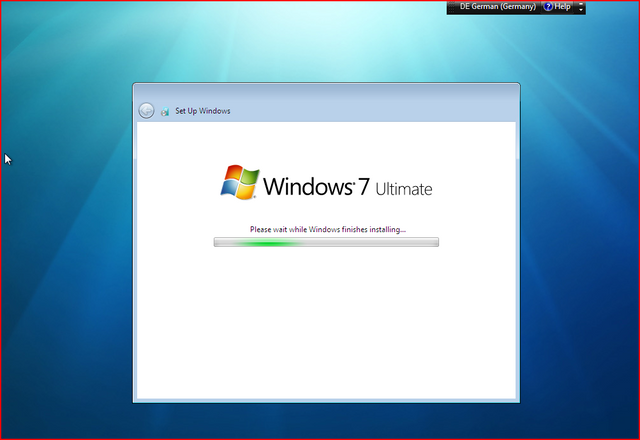
Task: Open the Help question mark icon
Action: point(548,7)
